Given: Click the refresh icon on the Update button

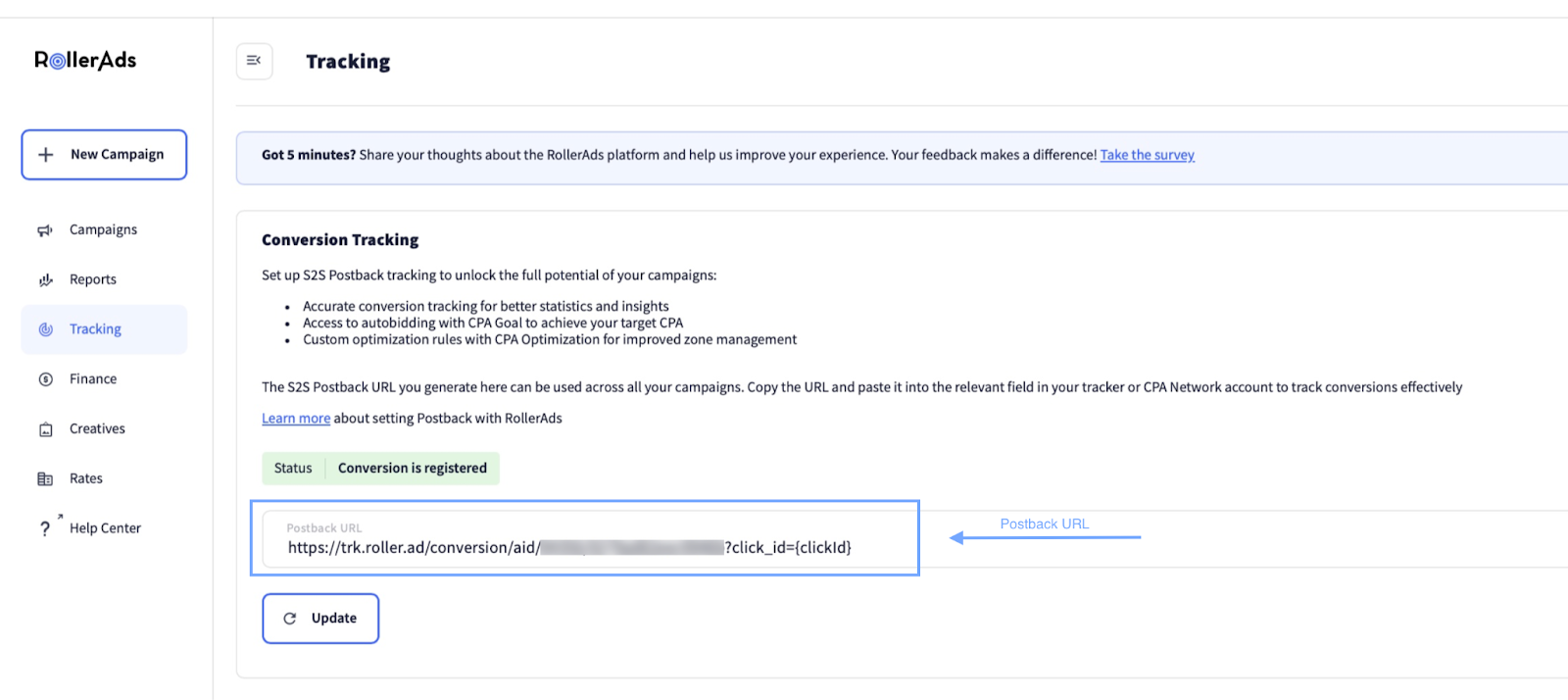Looking at the screenshot, I should point(290,619).
